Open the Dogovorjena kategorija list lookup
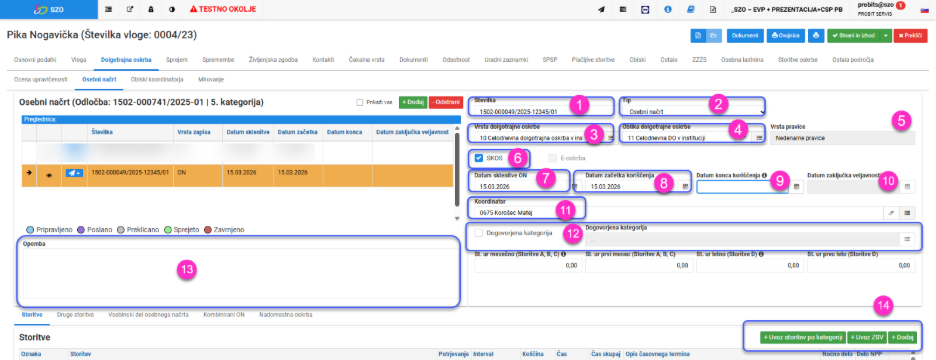The width and height of the screenshot is (936, 360). click(x=907, y=239)
